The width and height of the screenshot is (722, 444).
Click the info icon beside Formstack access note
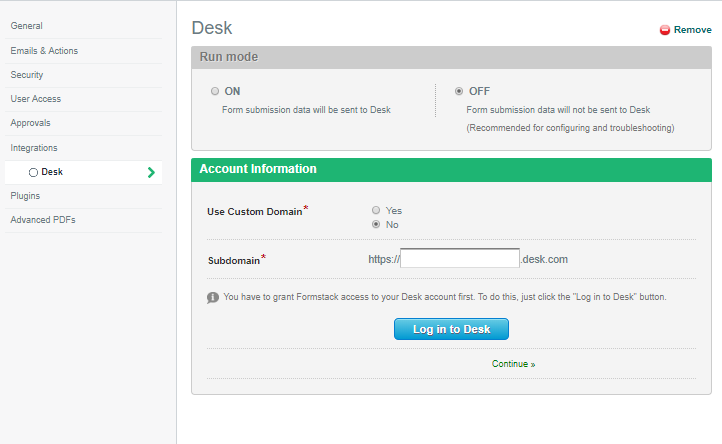[x=213, y=297]
